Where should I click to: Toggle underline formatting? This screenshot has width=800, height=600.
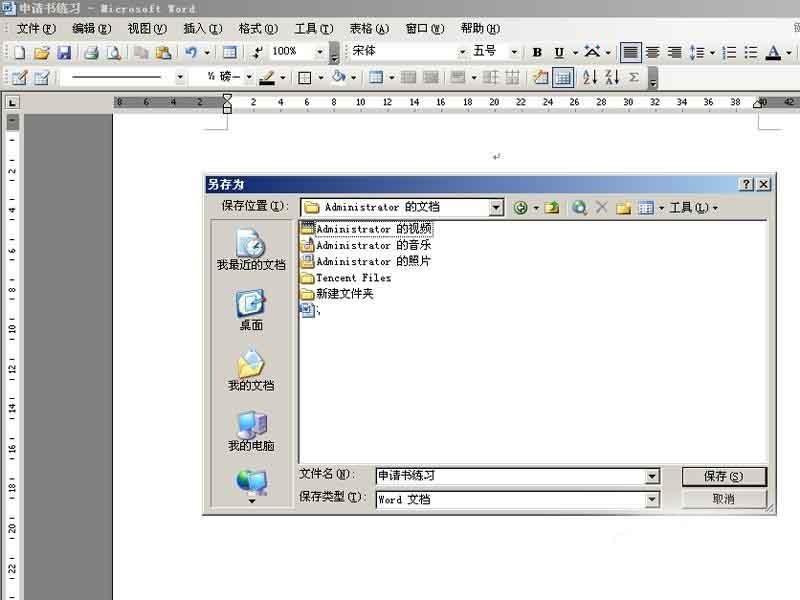(x=559, y=50)
